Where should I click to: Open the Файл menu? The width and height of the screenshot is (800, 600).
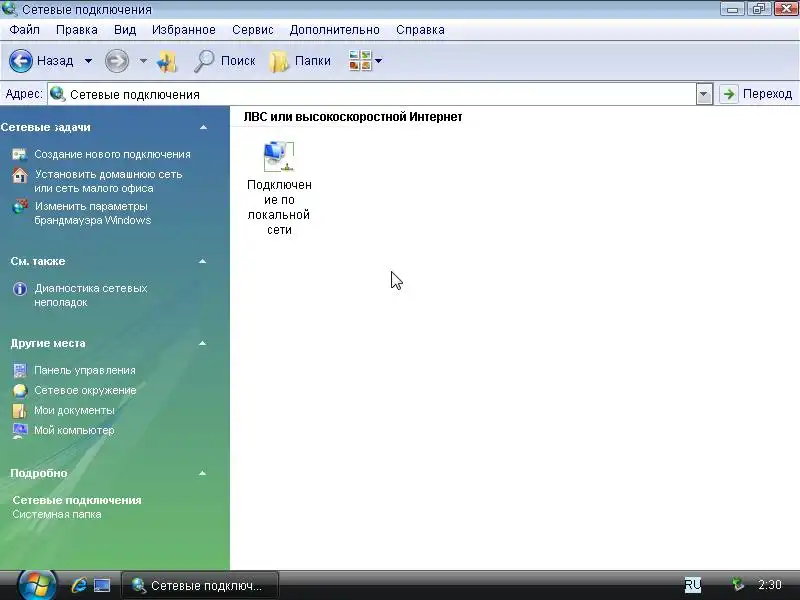[24, 30]
